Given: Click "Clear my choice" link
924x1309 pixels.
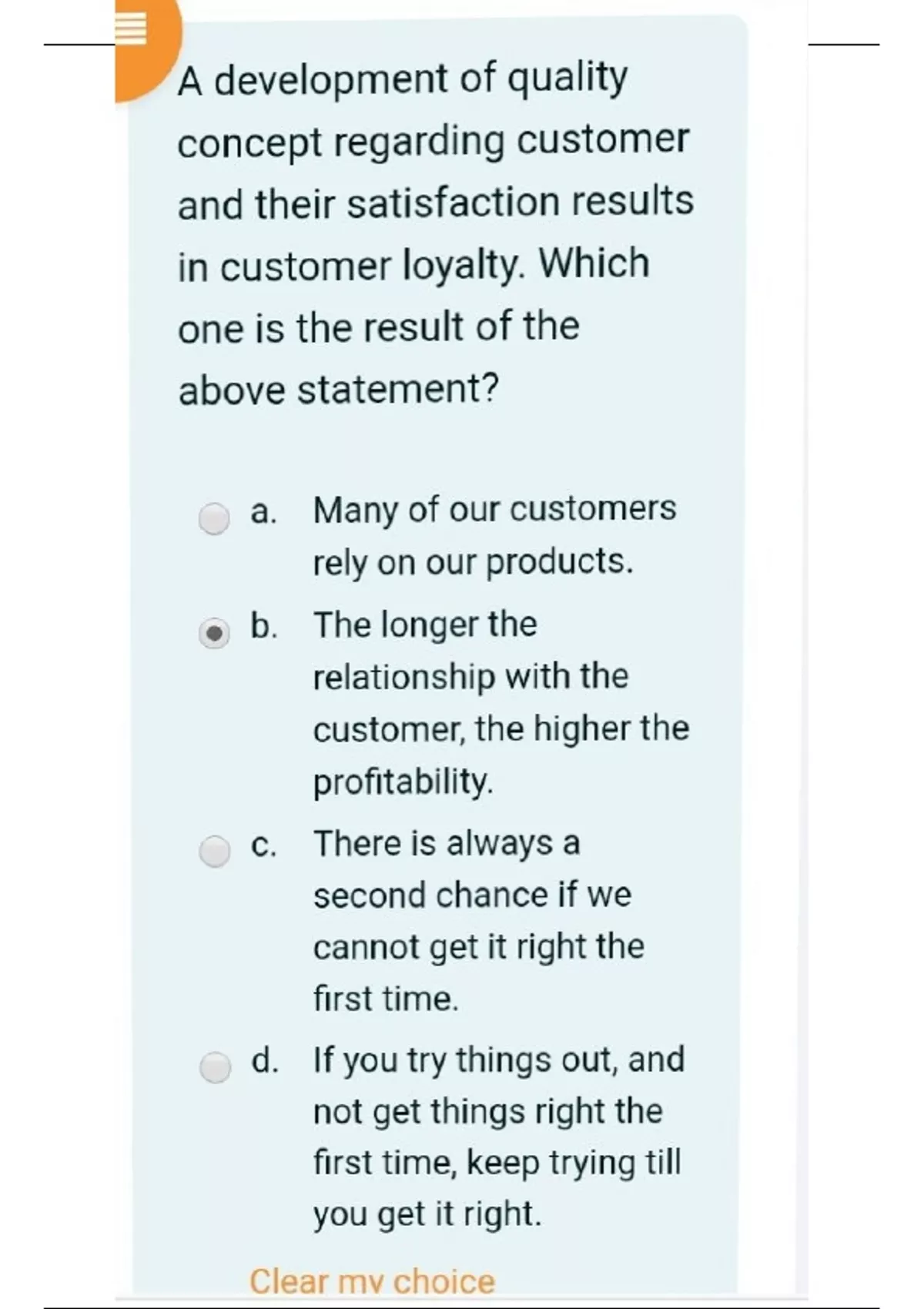Looking at the screenshot, I should tap(372, 1281).
